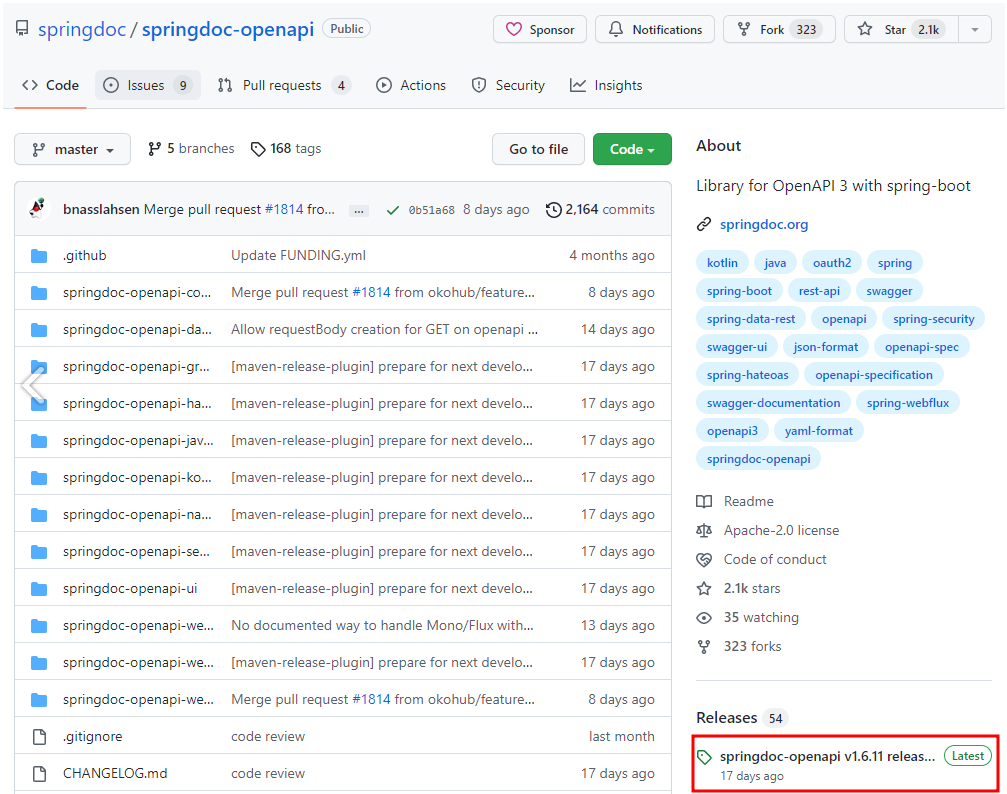Screen dimensions: 1007x794
Task: Click the green check status icon
Action: pyautogui.click(x=393, y=210)
